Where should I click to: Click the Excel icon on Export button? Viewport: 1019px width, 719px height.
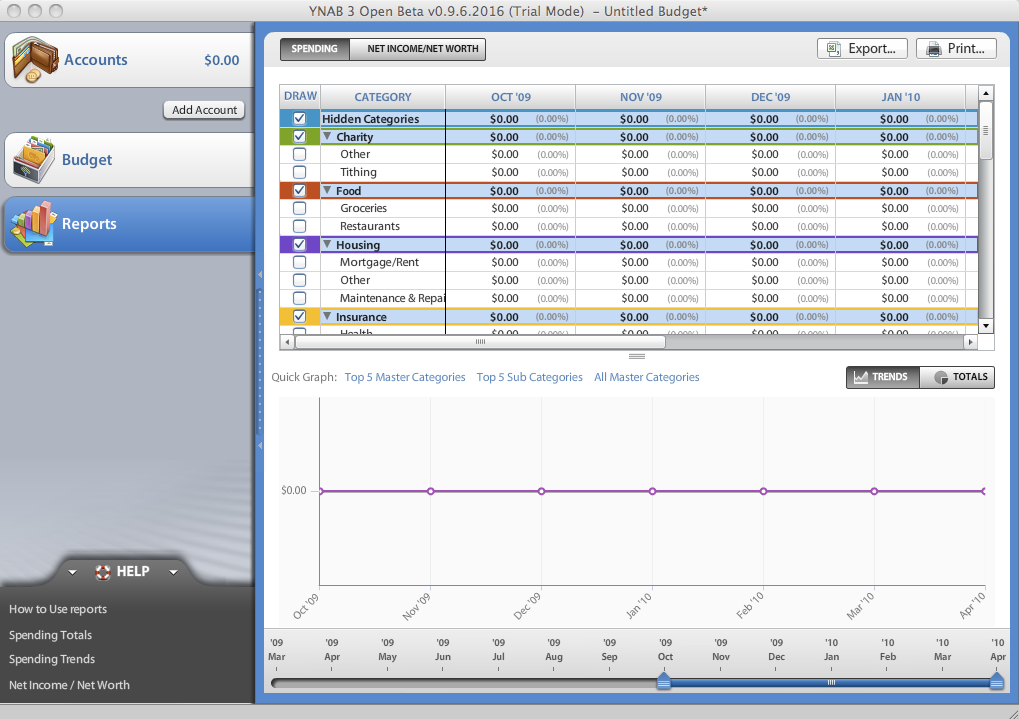point(832,49)
